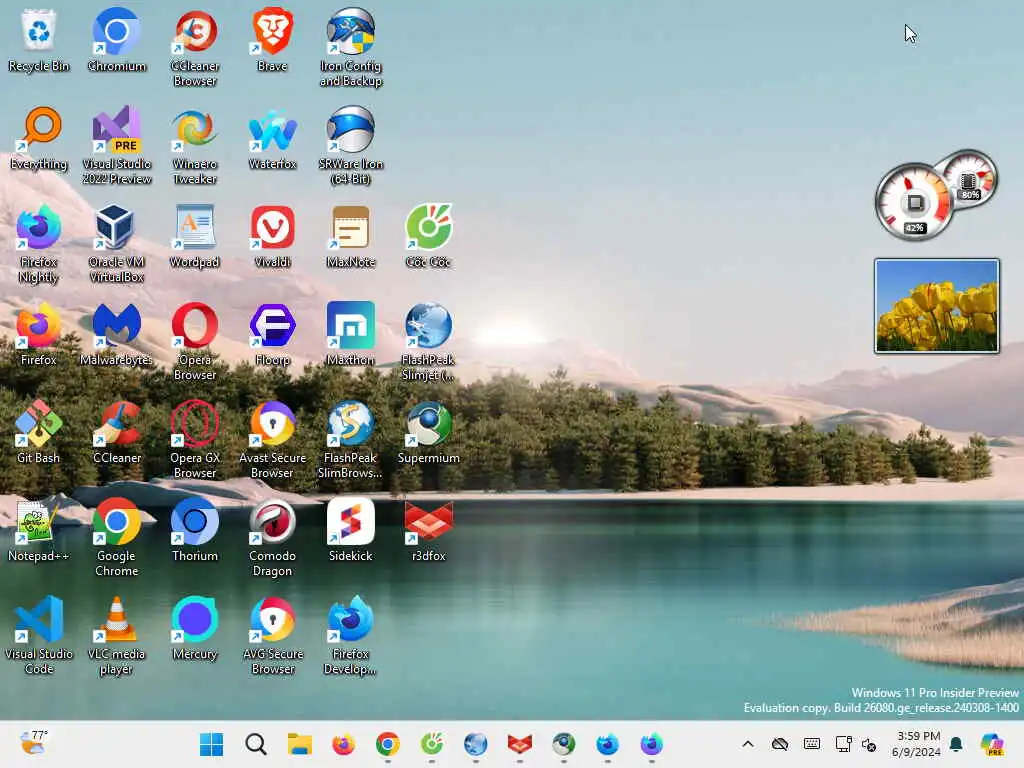
Task: Click the FlashPeak Slimjet desktop icon
Action: 428,342
